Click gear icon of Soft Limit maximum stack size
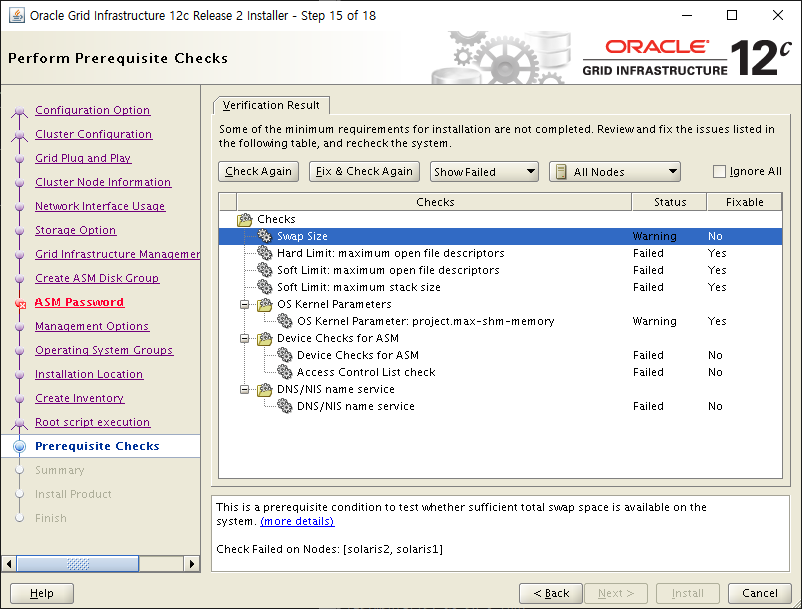This screenshot has width=802, height=609. 264,286
